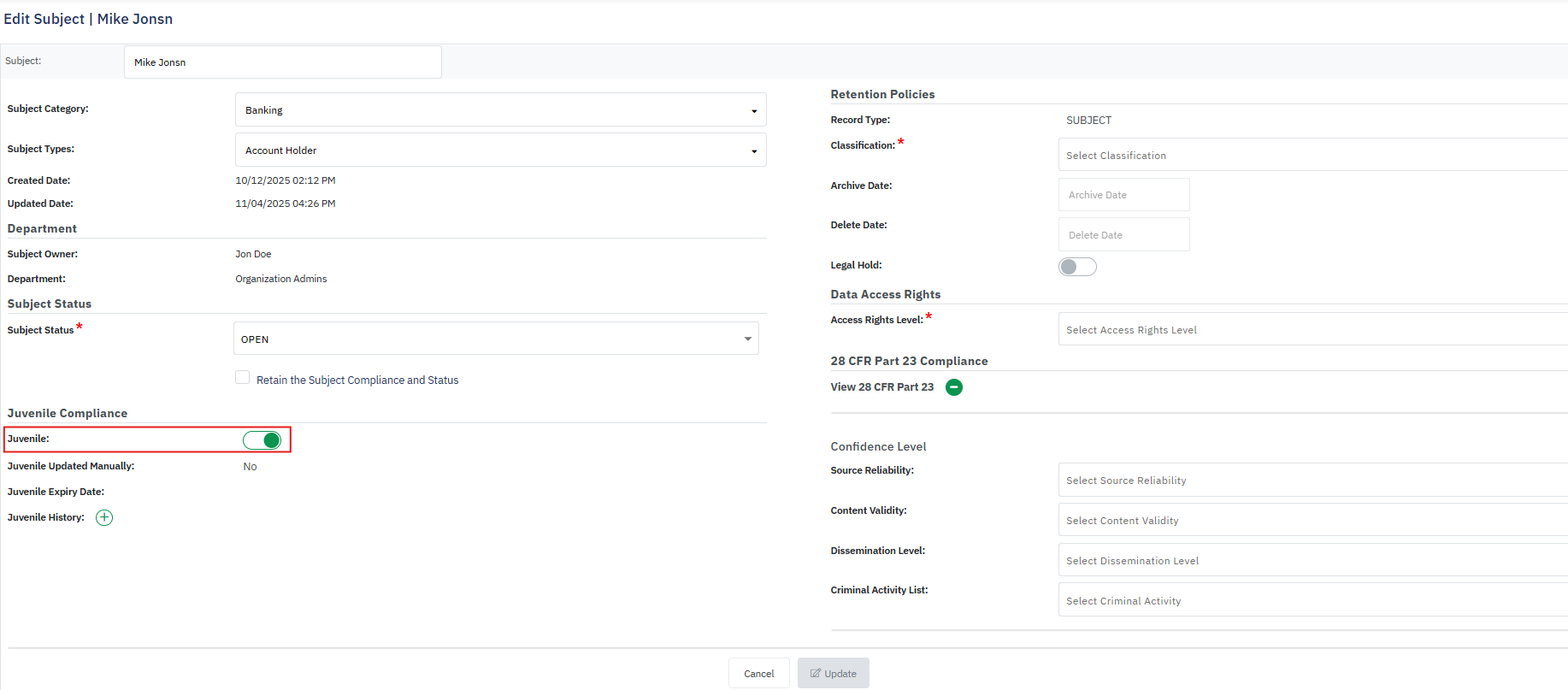The height and width of the screenshot is (690, 1568).
Task: Open Select Criminal Activity list
Action: point(1312,601)
